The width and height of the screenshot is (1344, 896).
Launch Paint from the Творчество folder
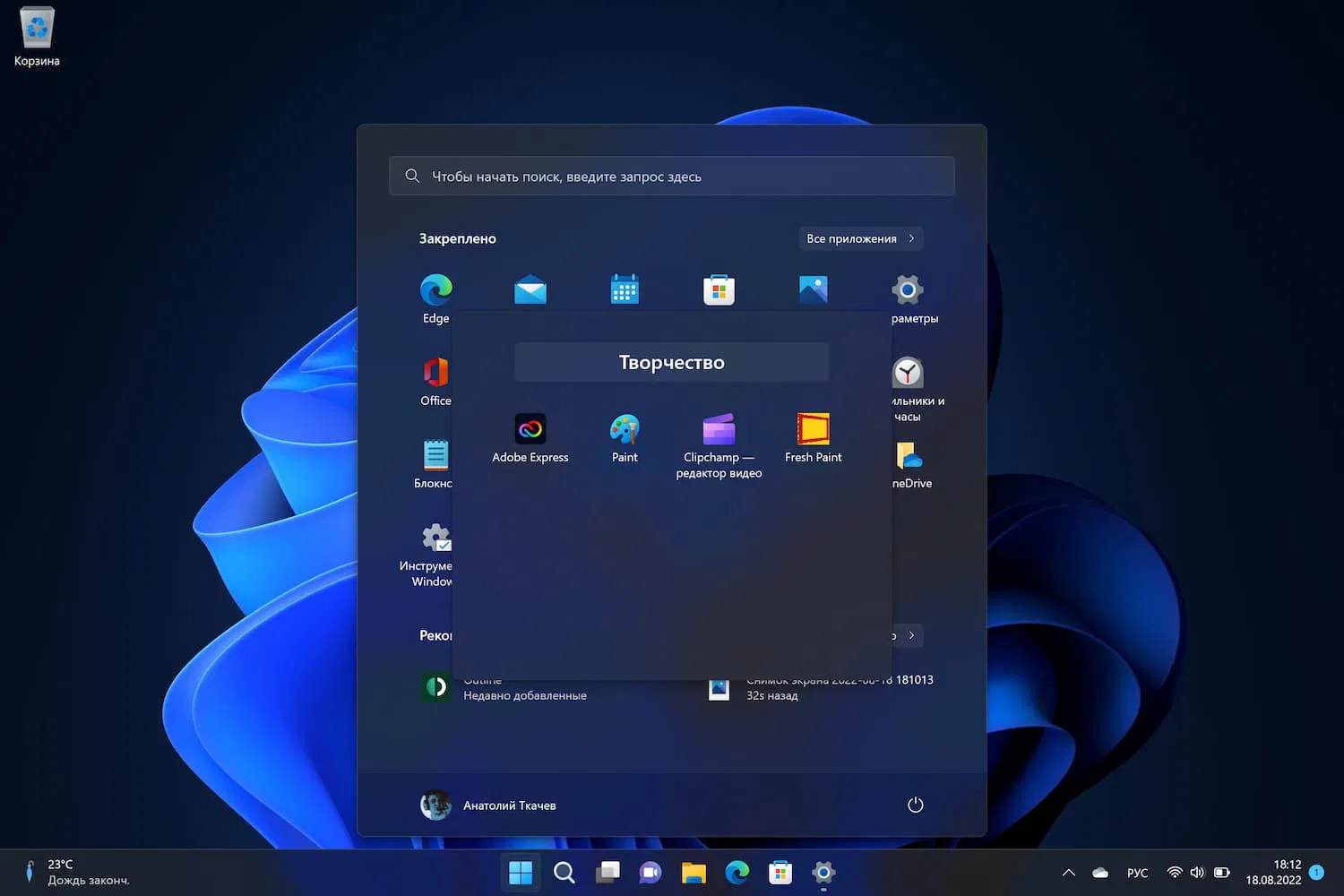(x=625, y=430)
